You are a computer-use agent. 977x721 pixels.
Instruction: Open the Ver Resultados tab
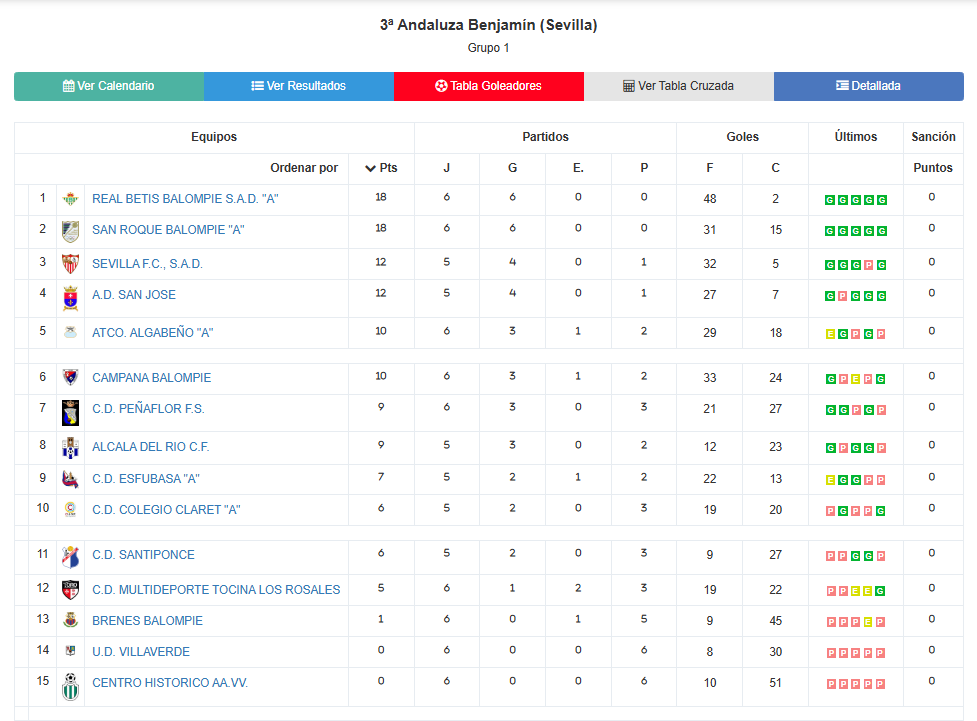click(x=298, y=86)
